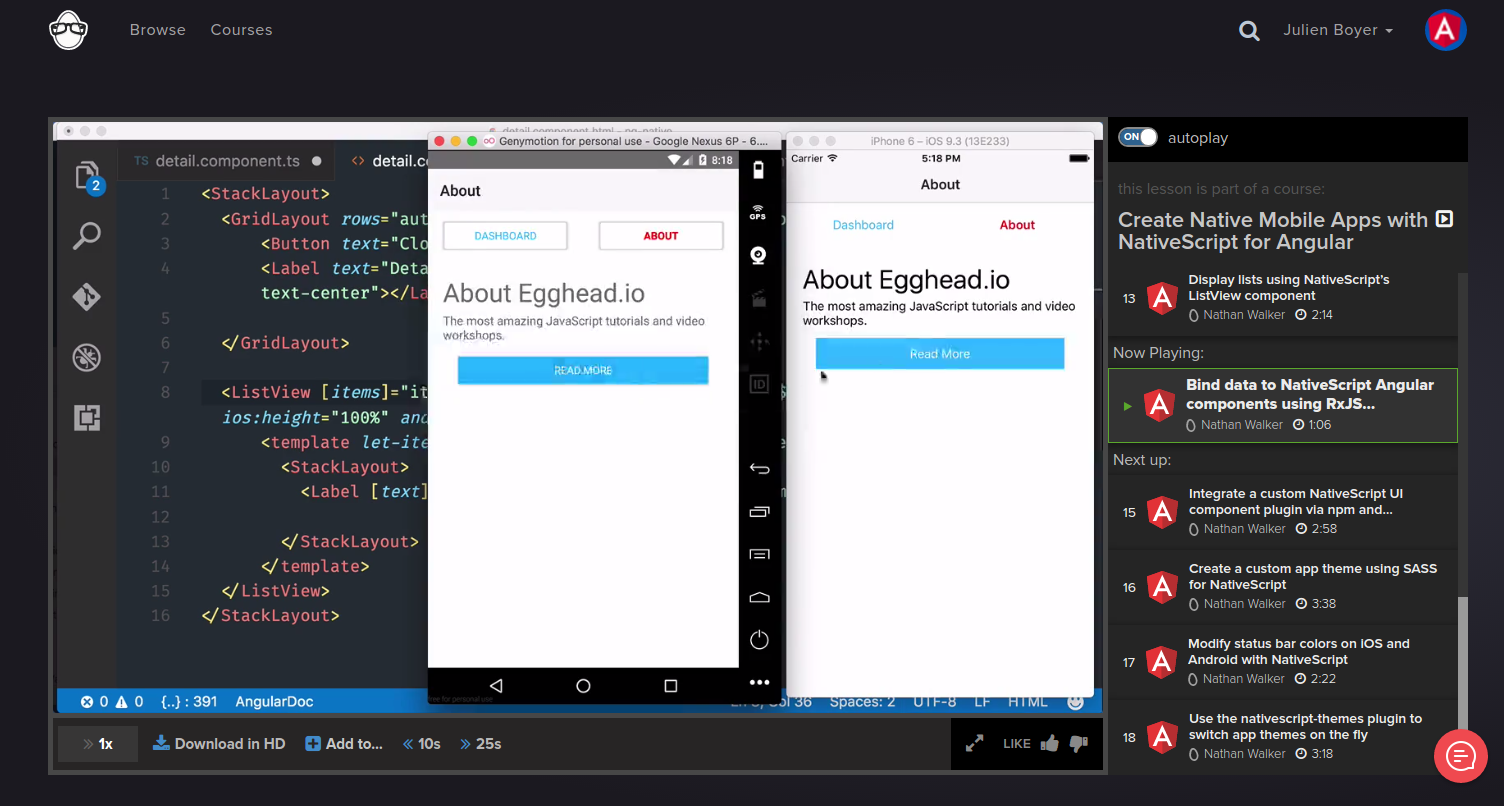The height and width of the screenshot is (806, 1504).
Task: Click </ListView> on code line 15
Action: [x=276, y=591]
